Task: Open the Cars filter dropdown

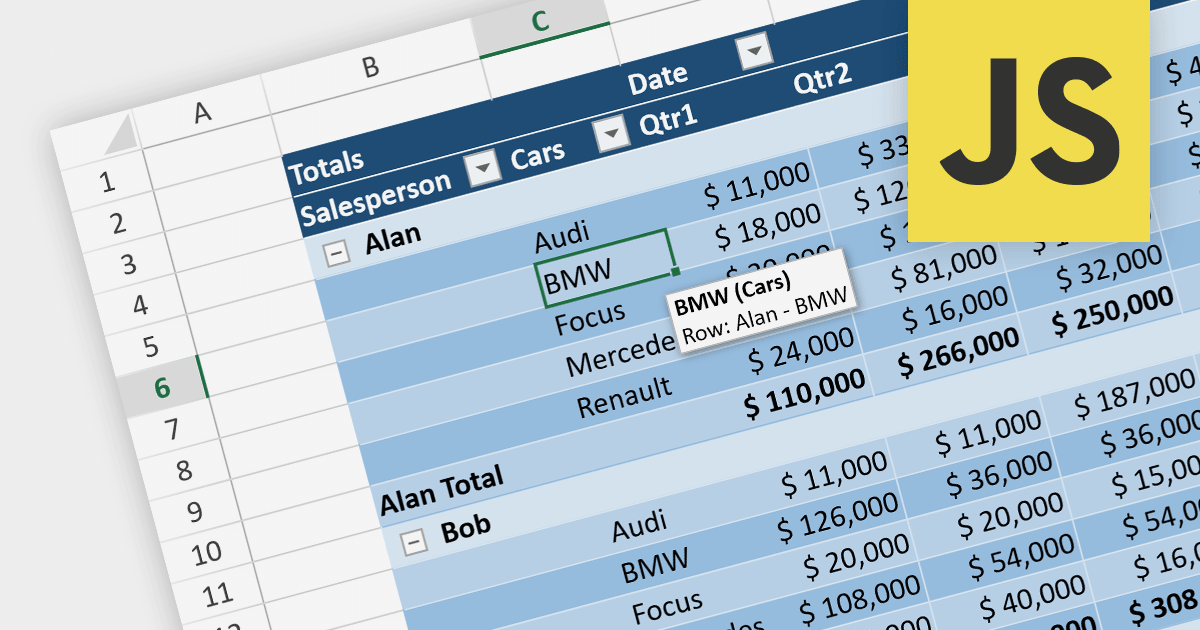Action: (x=608, y=136)
